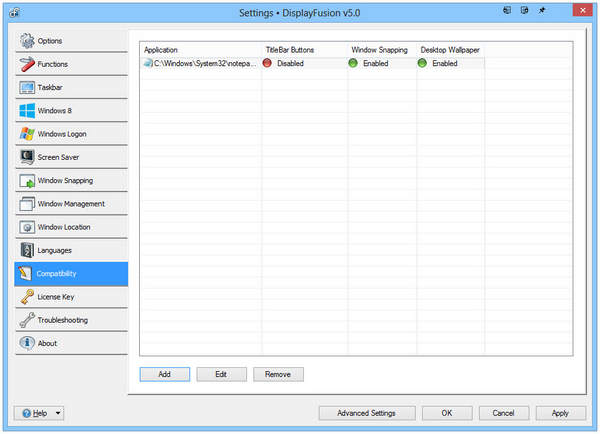Confirm with the OK button
Screen dimensions: 600x434
point(447,413)
